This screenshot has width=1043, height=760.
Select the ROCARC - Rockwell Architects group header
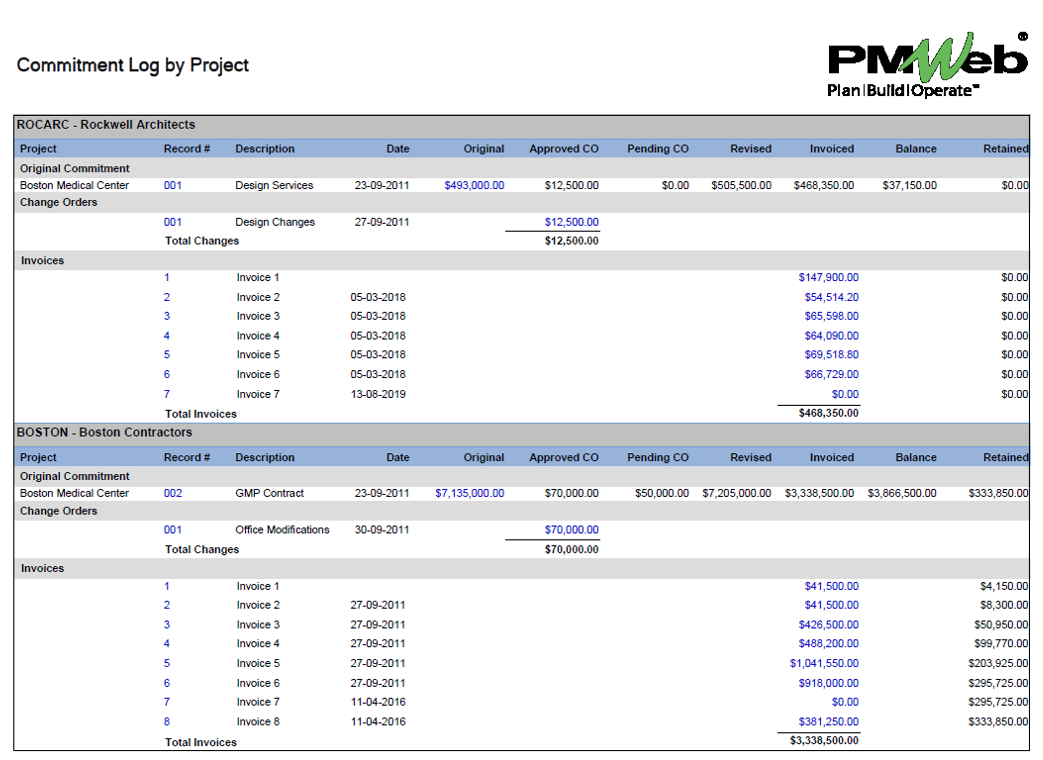tap(522, 125)
